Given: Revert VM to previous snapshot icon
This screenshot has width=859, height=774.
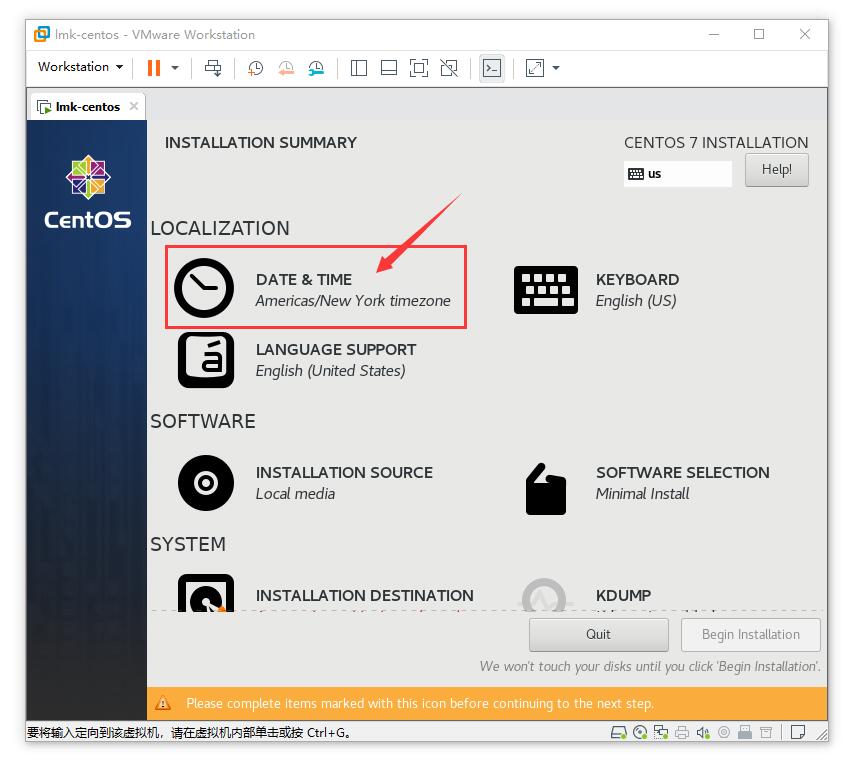Looking at the screenshot, I should point(286,68).
